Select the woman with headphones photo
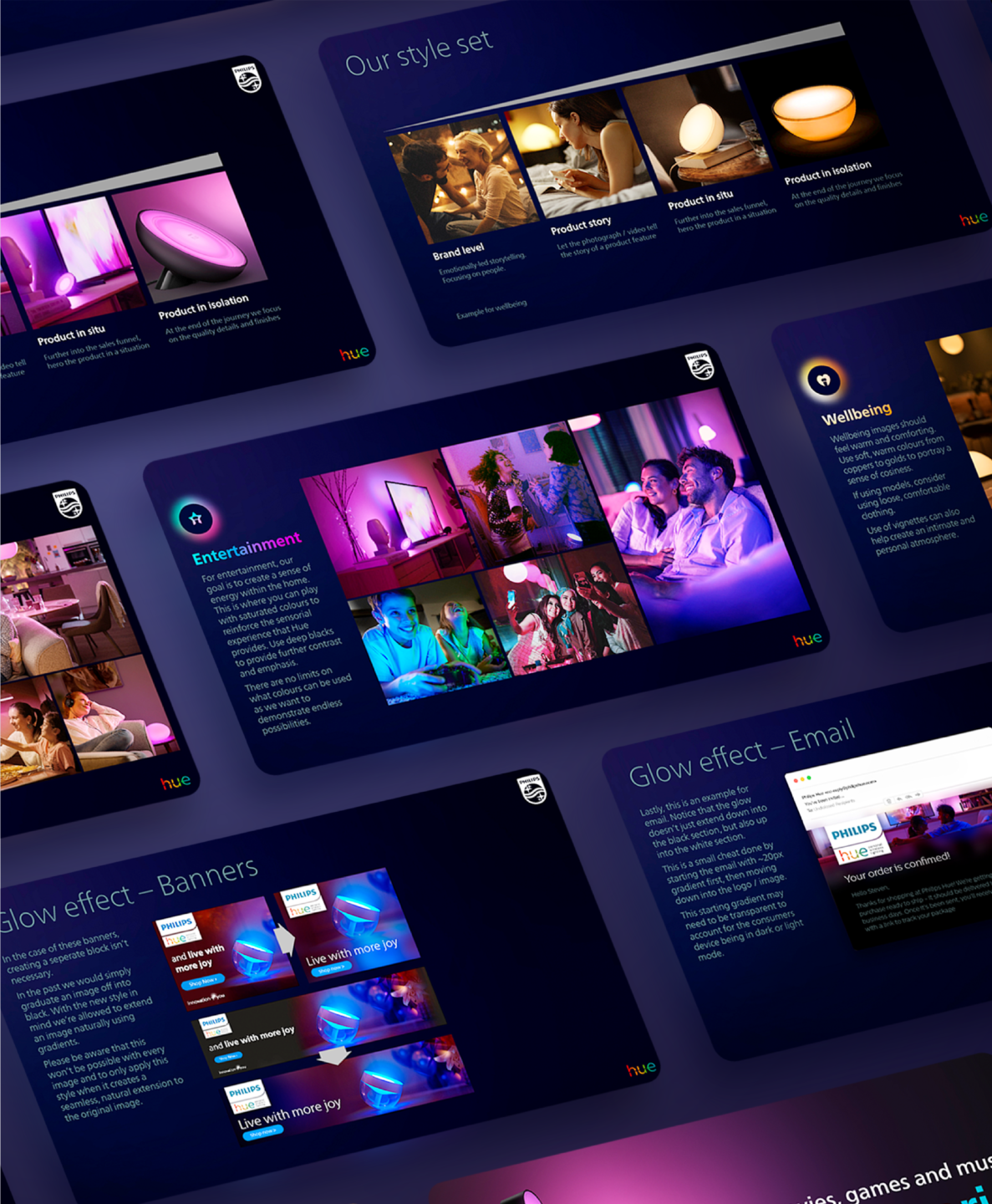 tap(114, 711)
